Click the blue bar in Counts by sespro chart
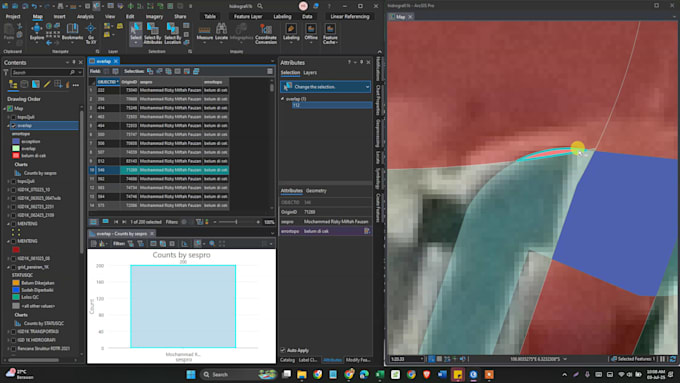The width and height of the screenshot is (680, 383). 183,306
